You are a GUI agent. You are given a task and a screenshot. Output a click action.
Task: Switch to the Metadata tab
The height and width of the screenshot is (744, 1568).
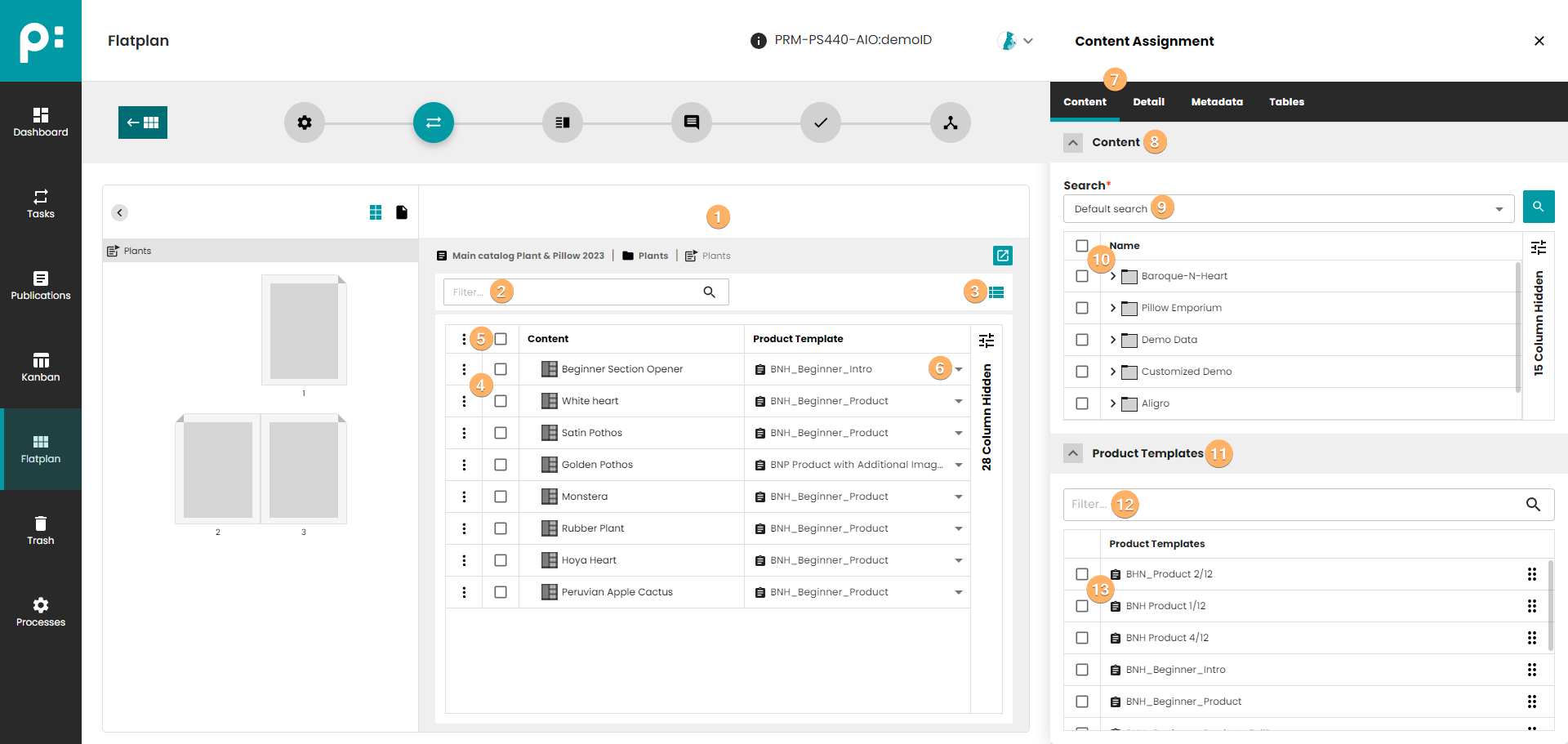tap(1216, 102)
